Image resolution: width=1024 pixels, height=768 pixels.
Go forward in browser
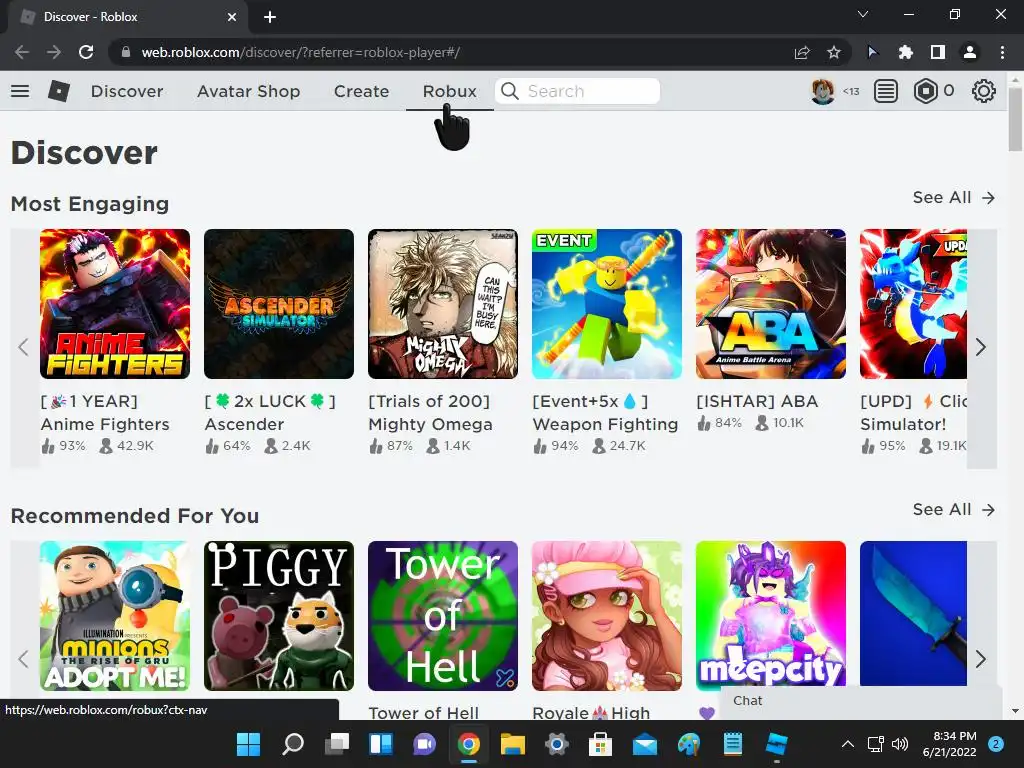pyautogui.click(x=54, y=52)
